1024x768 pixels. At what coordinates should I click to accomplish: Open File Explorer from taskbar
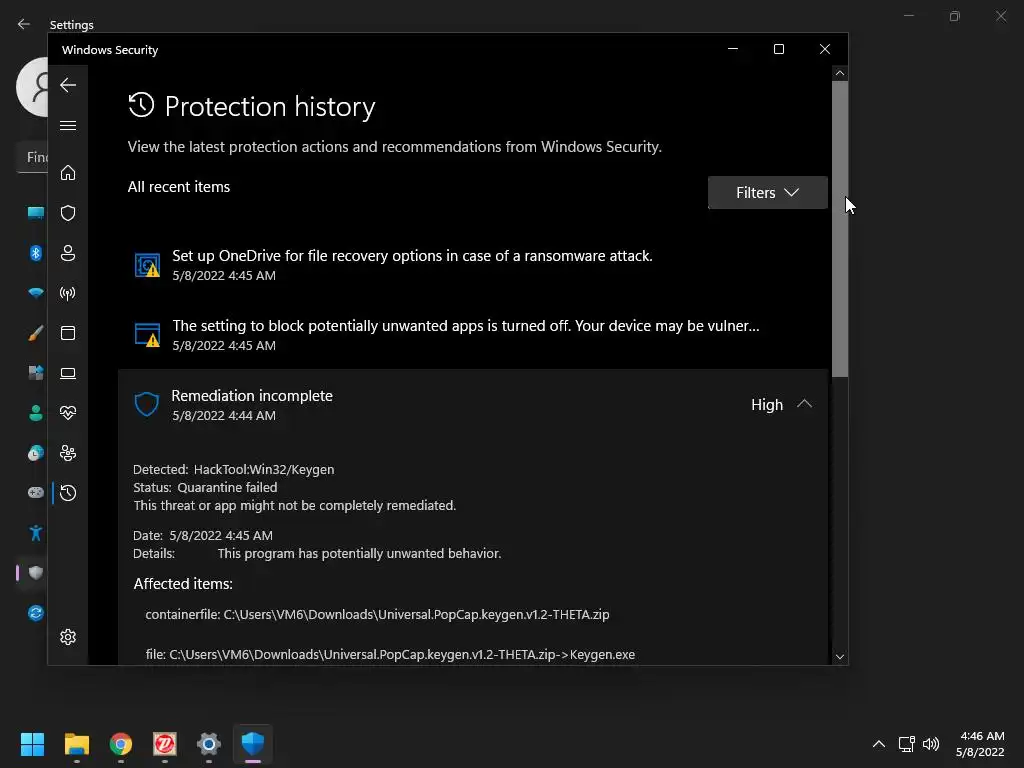pos(77,744)
